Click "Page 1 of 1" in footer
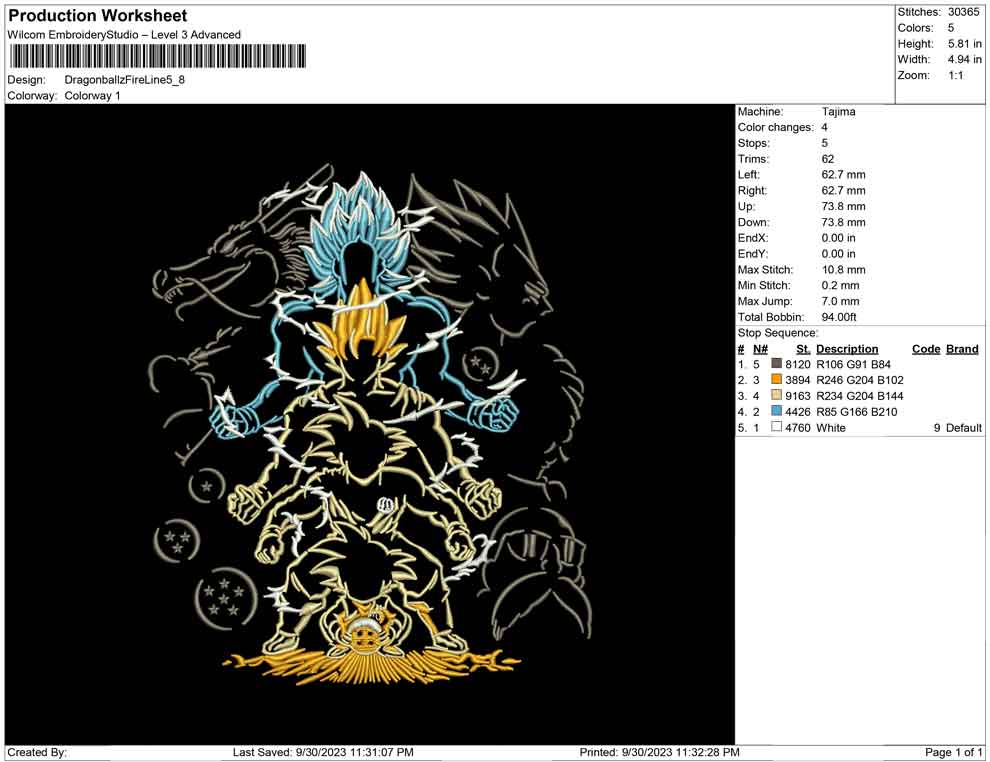Viewport: 990px width, 762px height. point(953,753)
